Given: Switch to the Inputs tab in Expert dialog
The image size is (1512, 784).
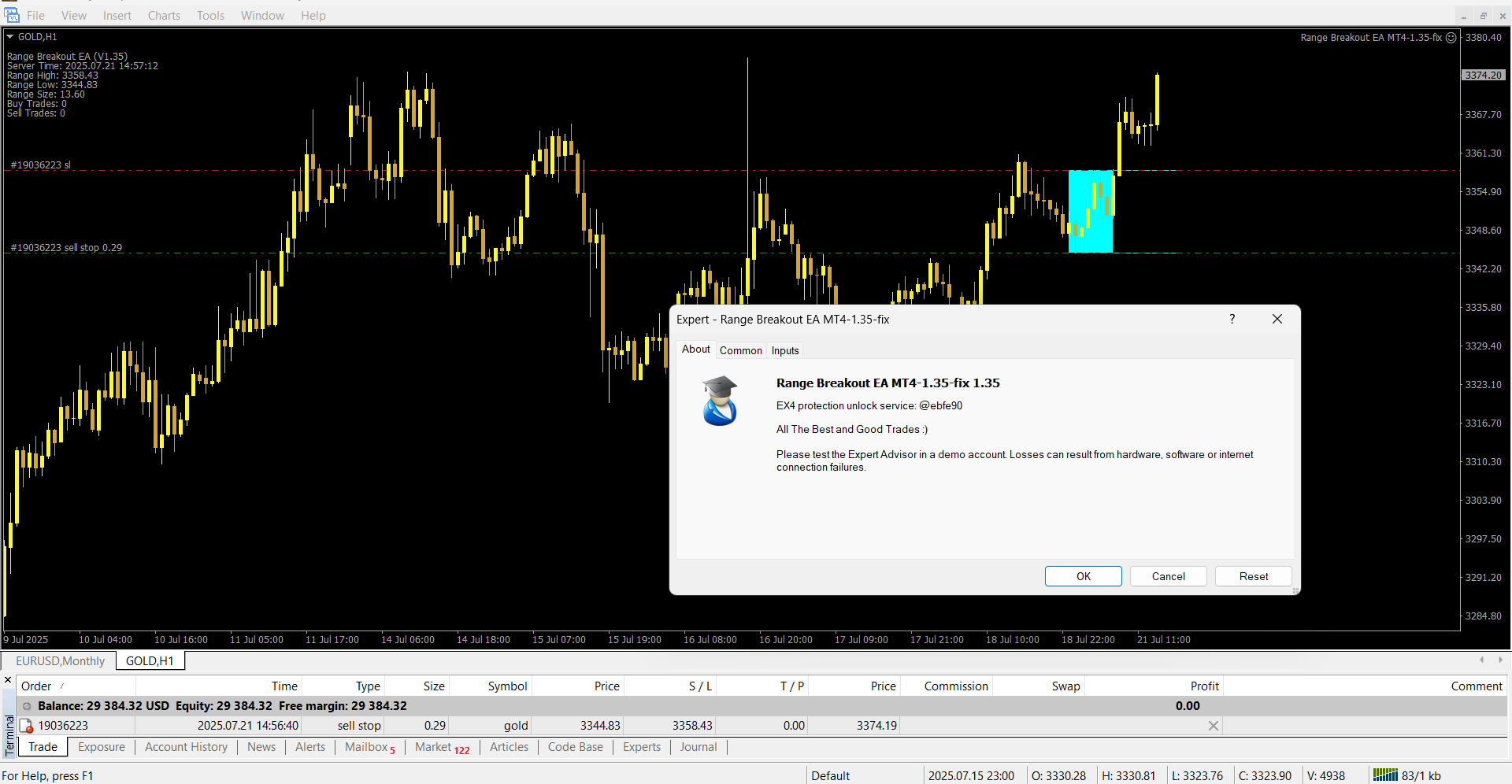Looking at the screenshot, I should coord(785,350).
